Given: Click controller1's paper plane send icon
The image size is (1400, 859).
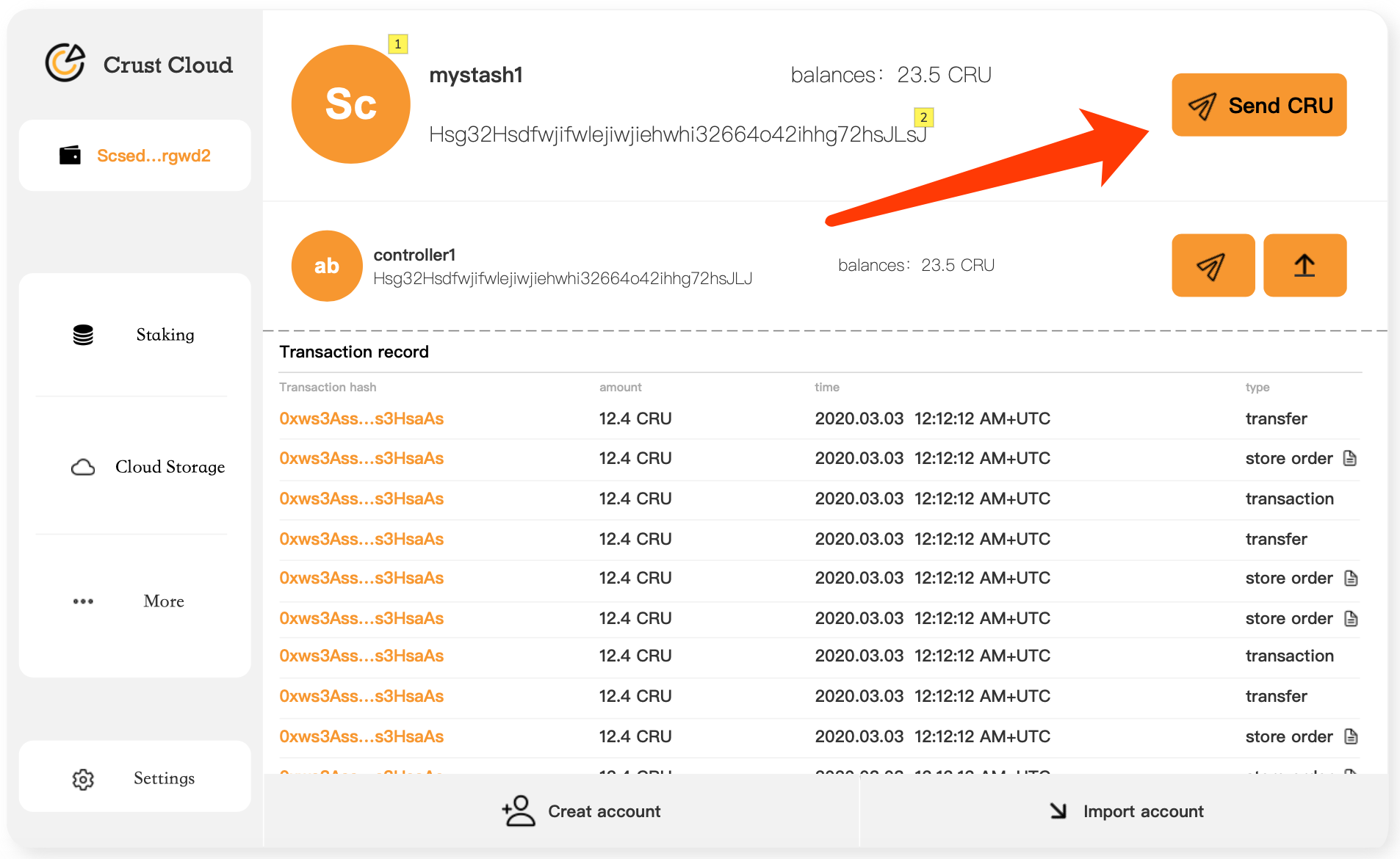Looking at the screenshot, I should point(1212,266).
